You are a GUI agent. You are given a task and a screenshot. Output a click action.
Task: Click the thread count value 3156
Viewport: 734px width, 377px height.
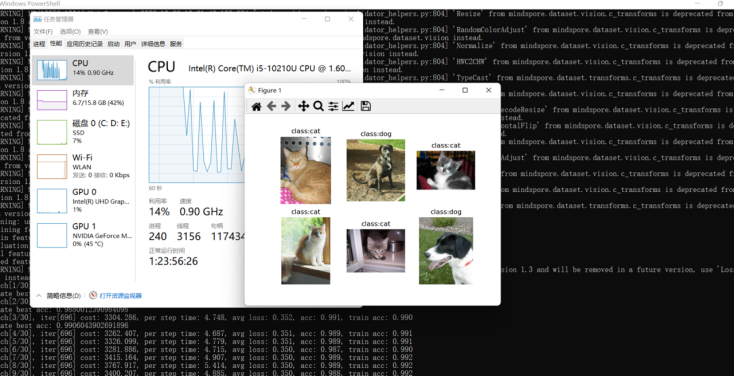[189, 237]
